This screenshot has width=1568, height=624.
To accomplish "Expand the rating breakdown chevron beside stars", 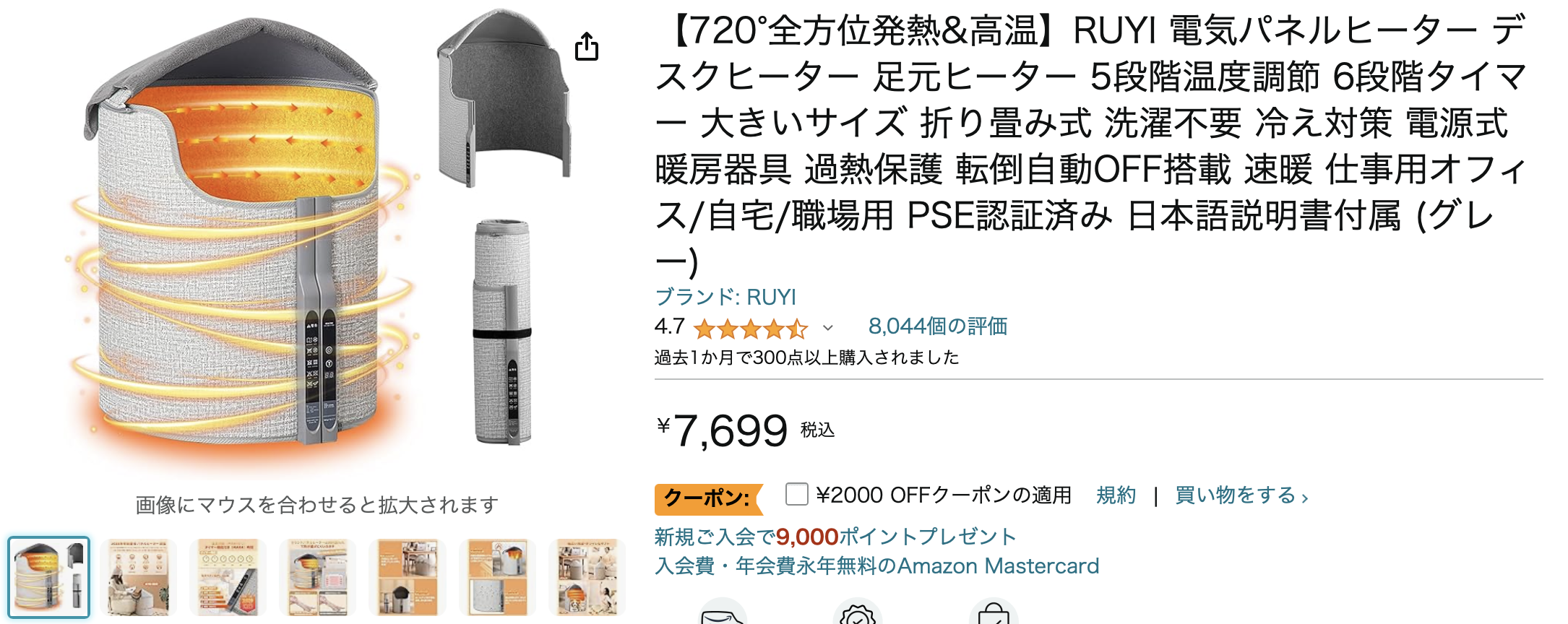I will click(828, 328).
